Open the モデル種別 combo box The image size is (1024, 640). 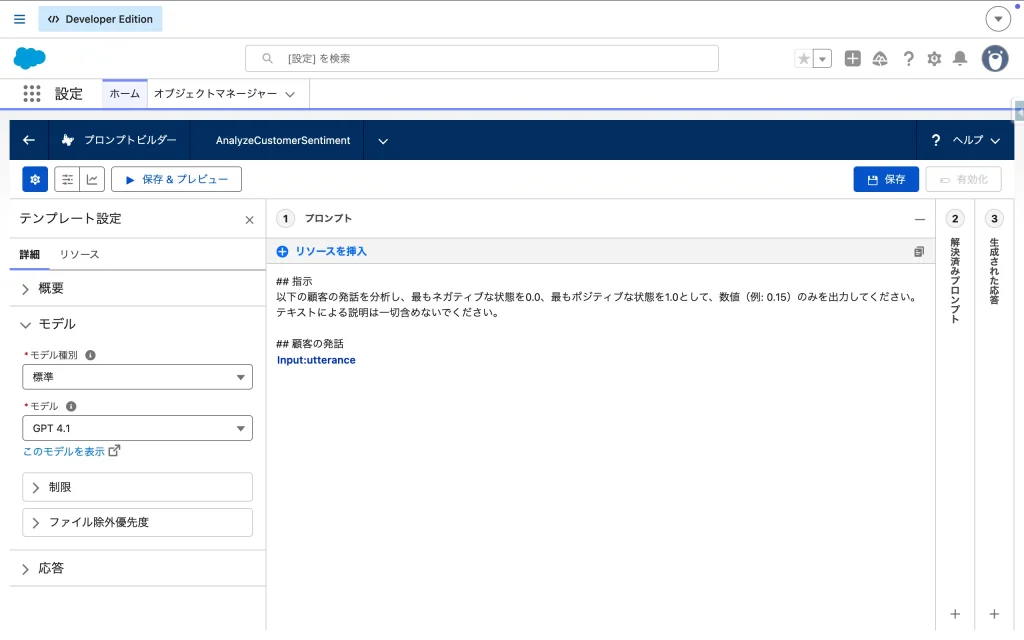tap(137, 377)
